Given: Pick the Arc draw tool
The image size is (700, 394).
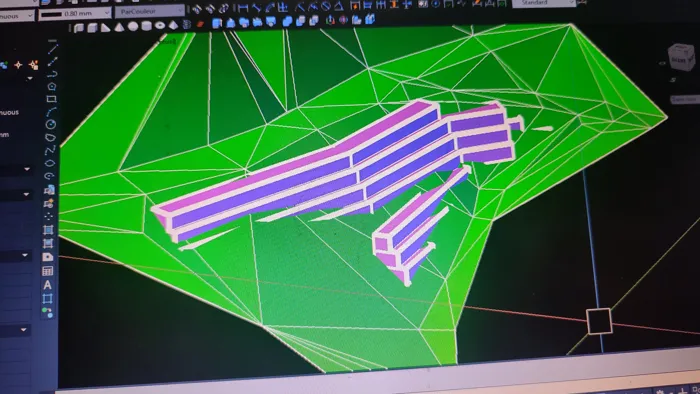Looking at the screenshot, I should 52,112.
